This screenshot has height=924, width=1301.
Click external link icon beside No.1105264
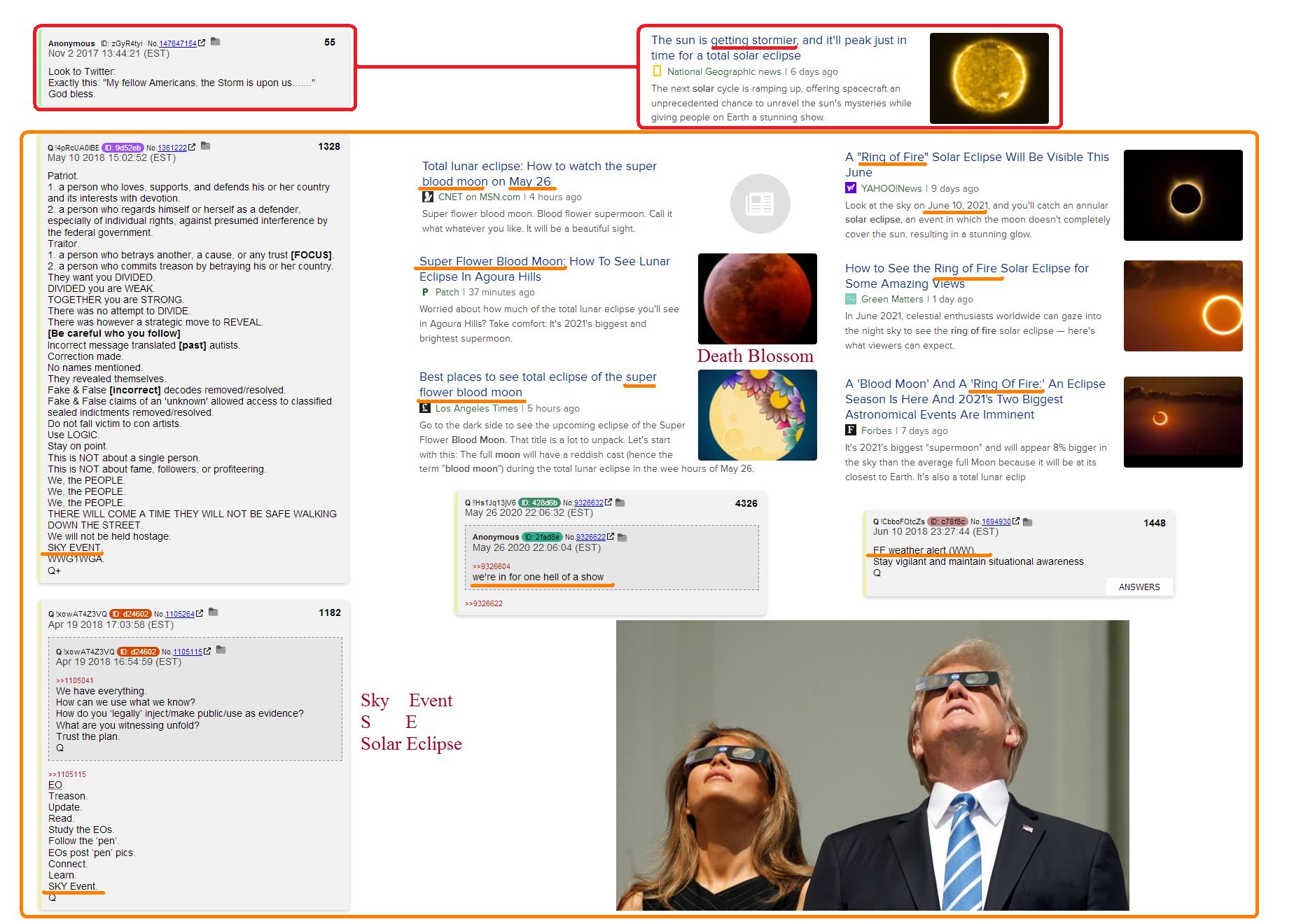pyautogui.click(x=200, y=613)
